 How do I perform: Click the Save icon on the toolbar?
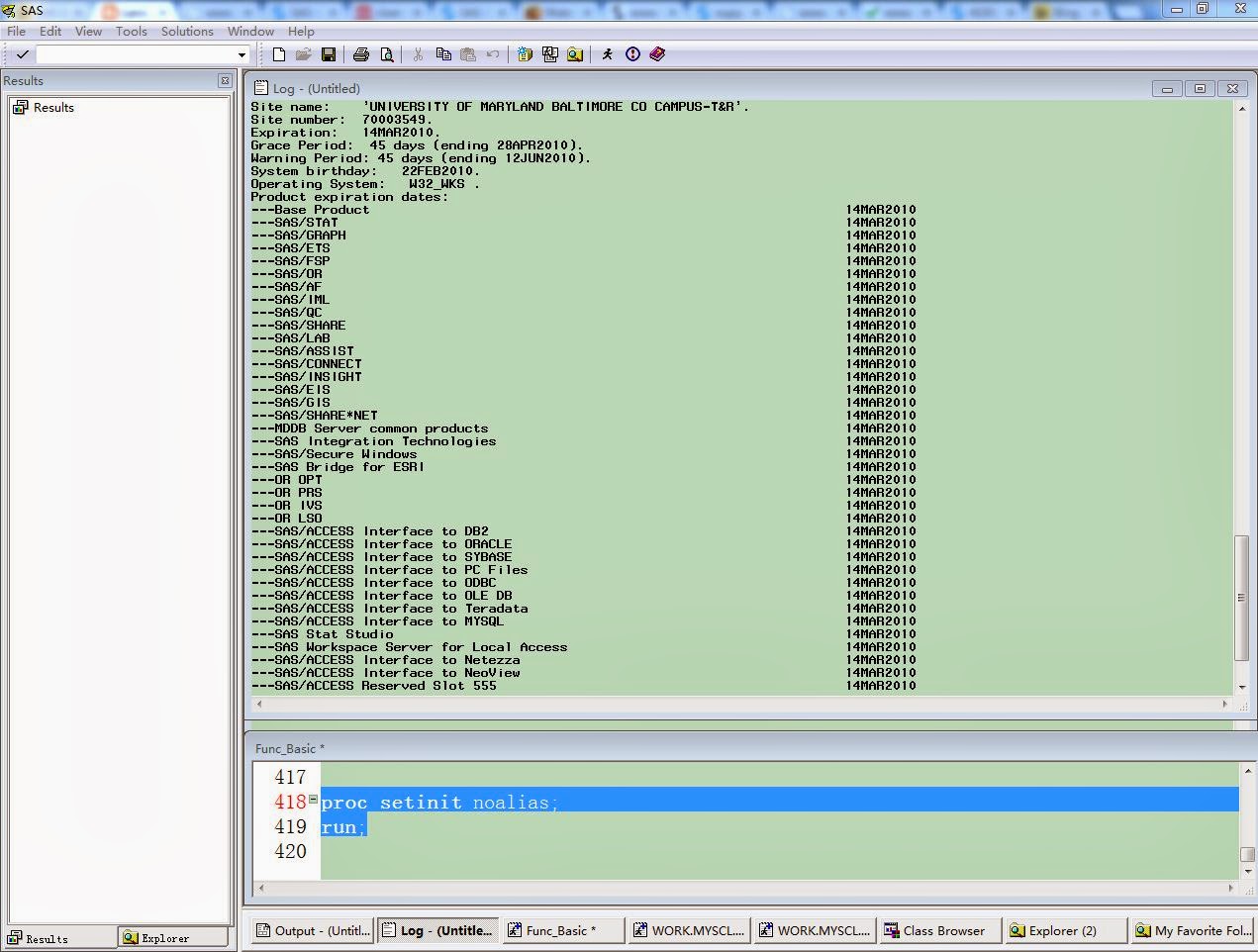coord(329,54)
